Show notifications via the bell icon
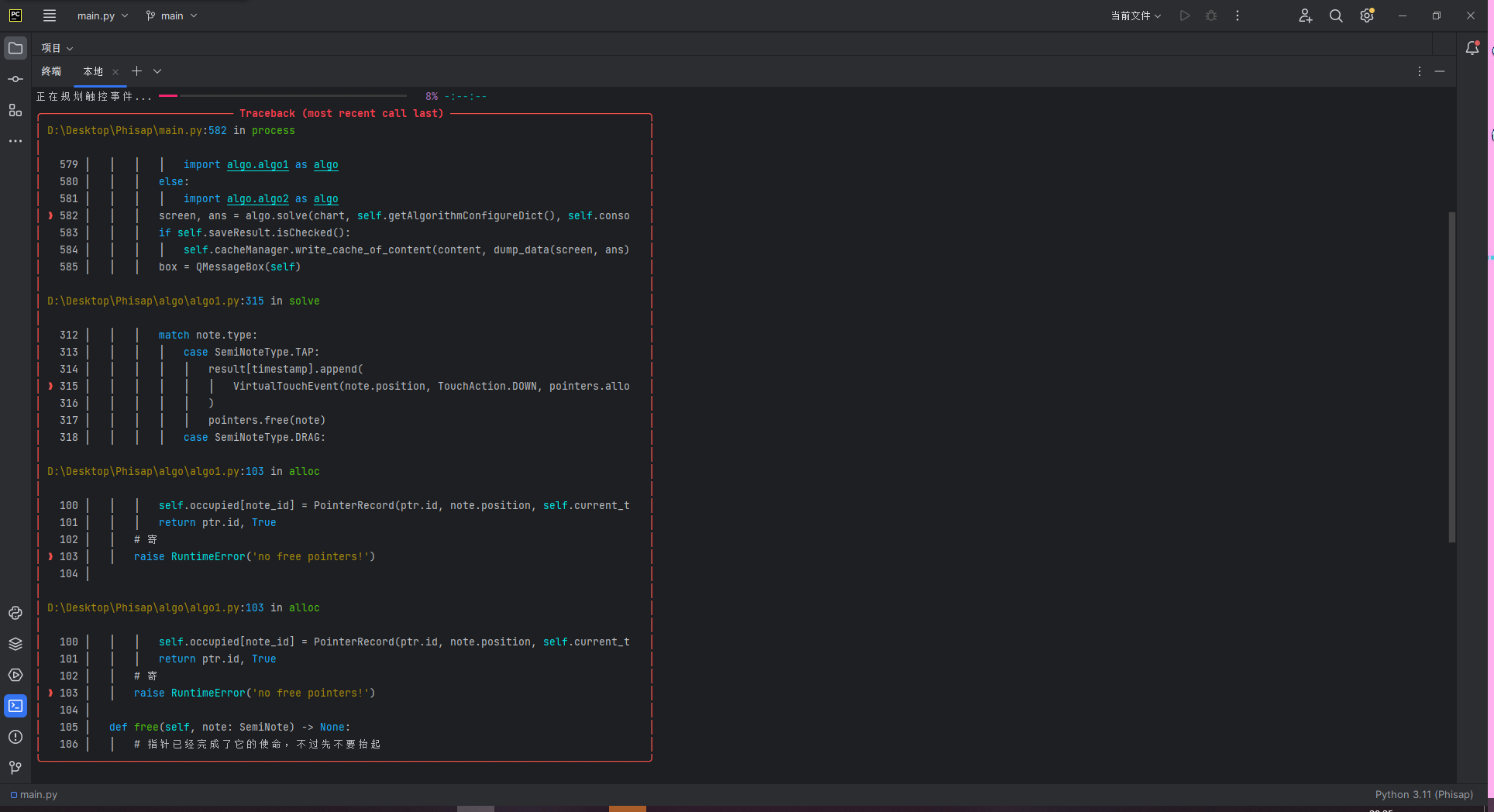The width and height of the screenshot is (1494, 812). click(x=1472, y=47)
